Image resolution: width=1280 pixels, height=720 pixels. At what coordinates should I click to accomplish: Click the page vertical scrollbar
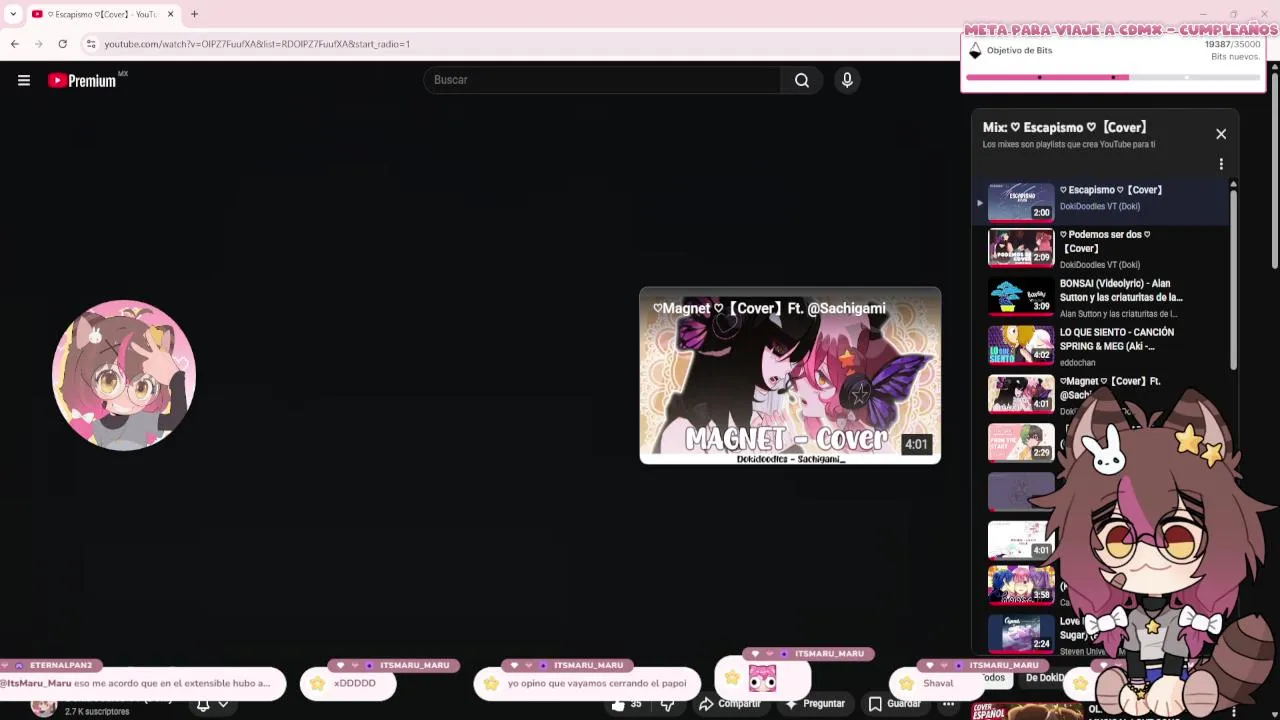(1274, 170)
